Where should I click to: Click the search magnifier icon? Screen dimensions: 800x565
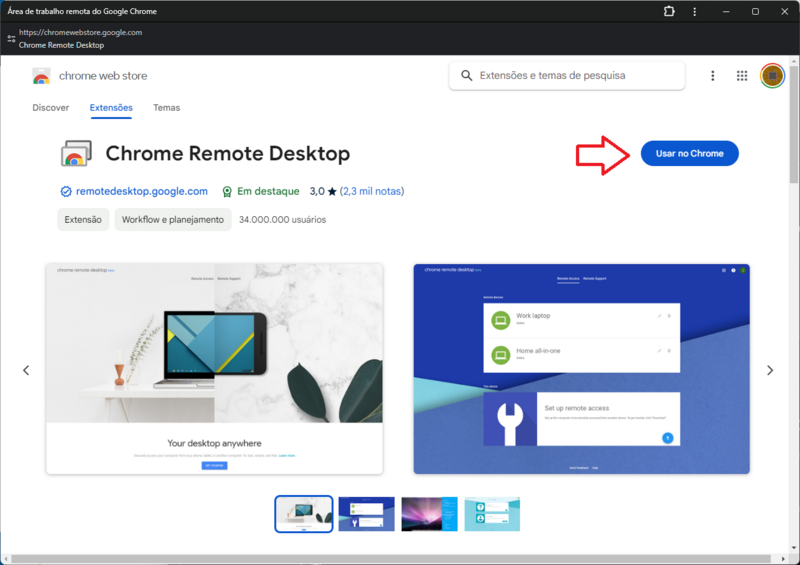coord(466,76)
